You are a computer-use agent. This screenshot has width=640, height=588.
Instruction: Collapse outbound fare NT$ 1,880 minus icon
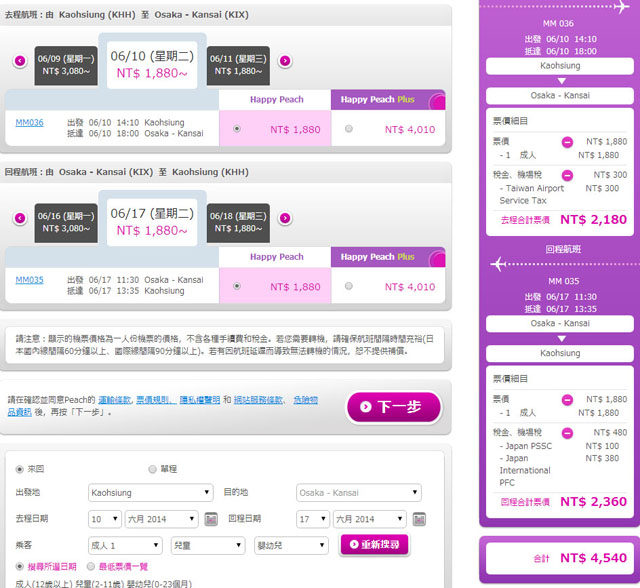pos(567,142)
